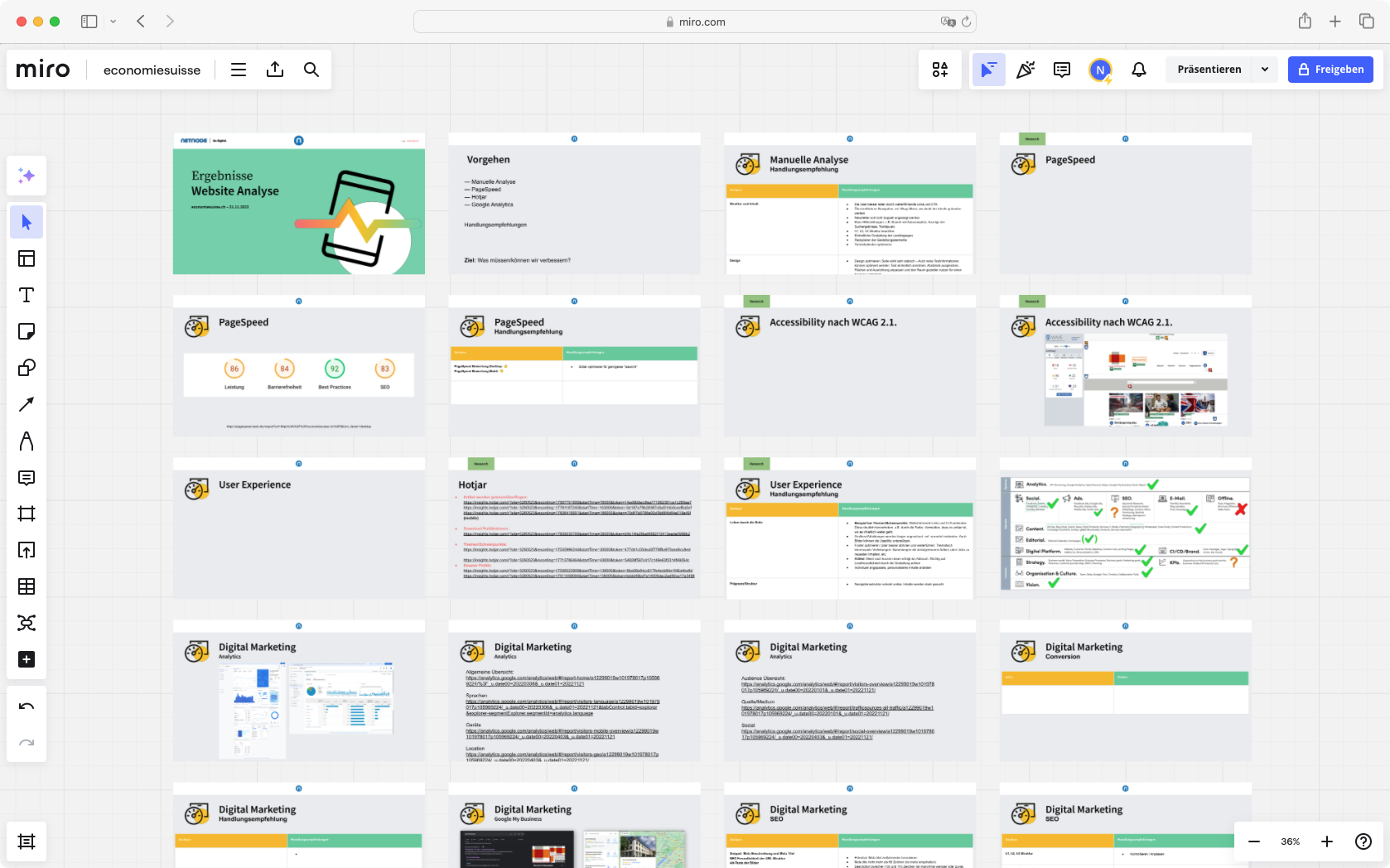This screenshot has width=1390, height=868.
Task: Select the connection line arrow tool
Action: pos(27,404)
